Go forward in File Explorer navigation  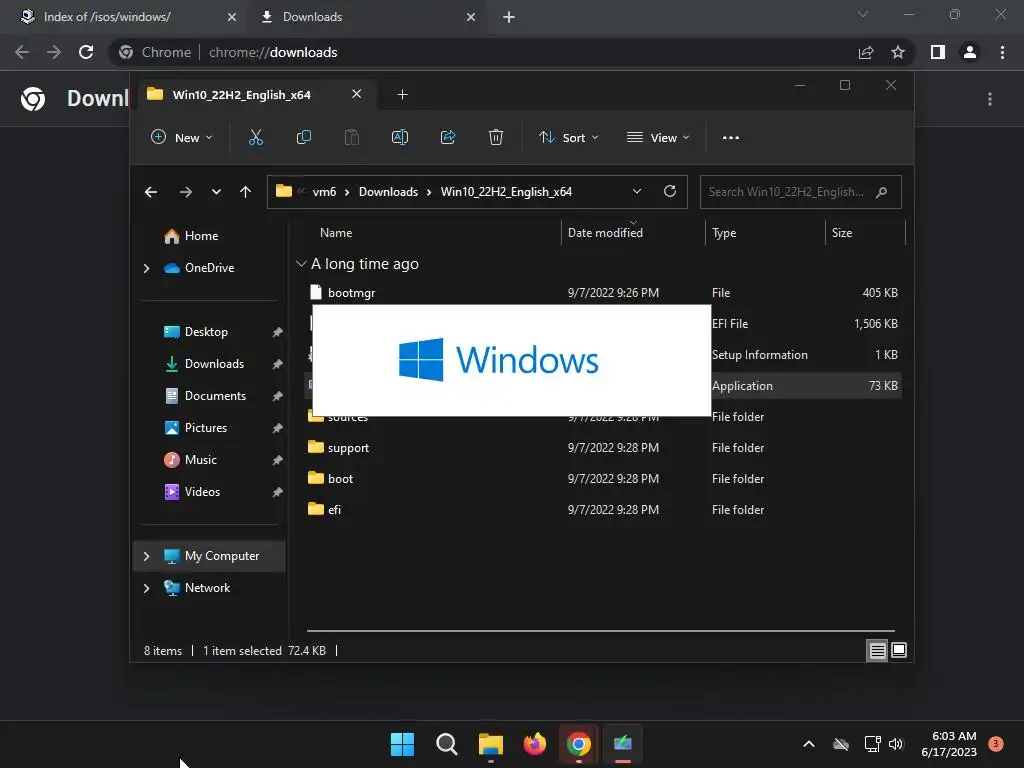coord(185,192)
